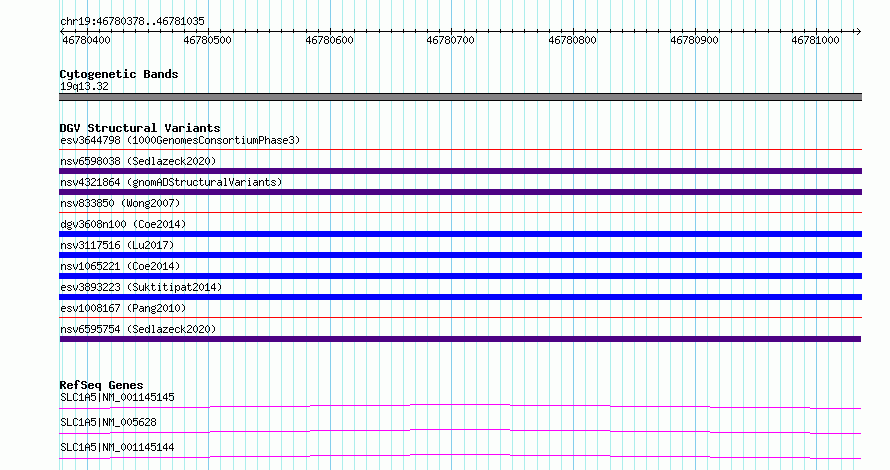
Task: Select the nsv6598038 Sedlazeck2020 purple bar
Action: (460, 171)
